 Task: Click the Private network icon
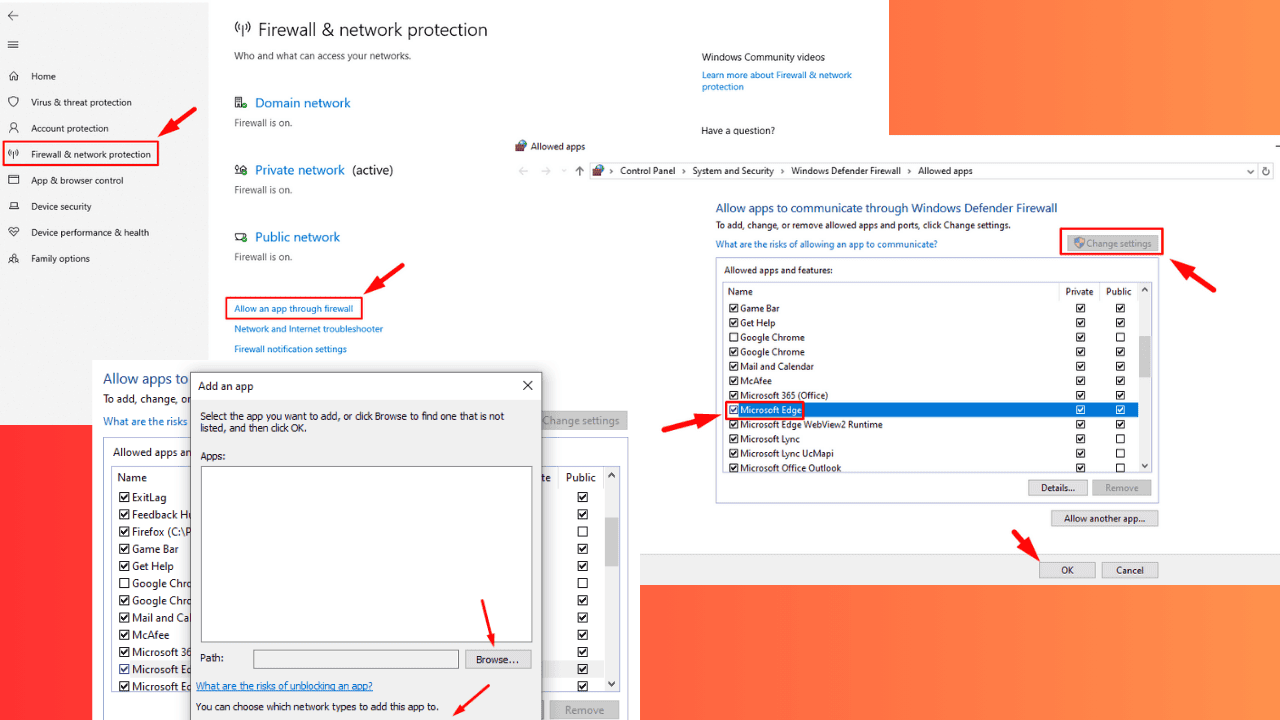click(x=240, y=170)
